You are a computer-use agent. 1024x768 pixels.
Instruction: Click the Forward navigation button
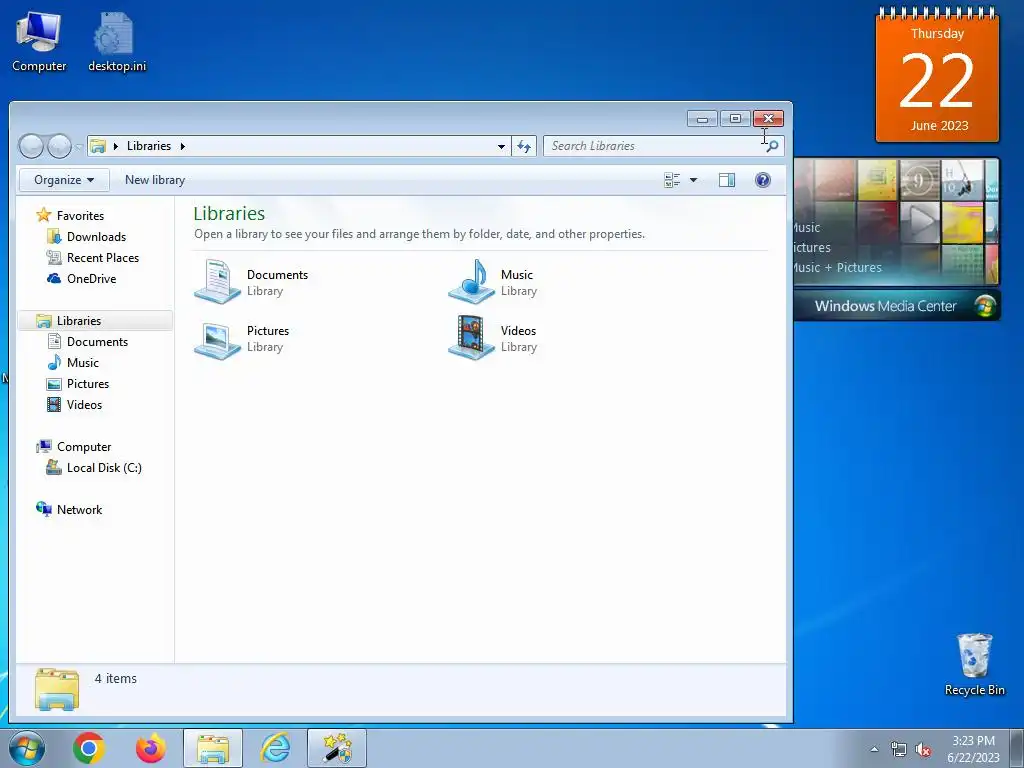click(59, 146)
